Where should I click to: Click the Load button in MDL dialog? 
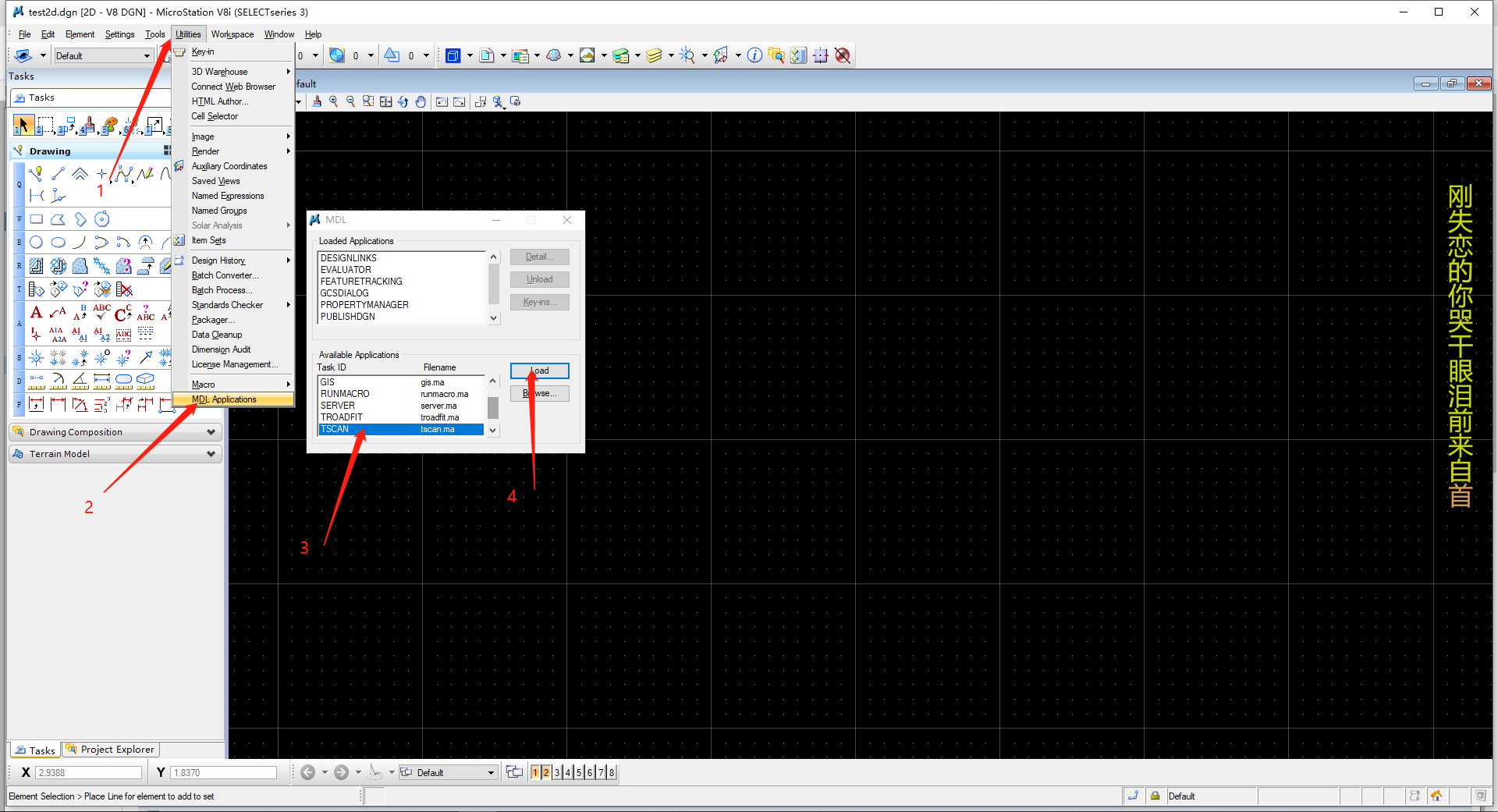(540, 371)
